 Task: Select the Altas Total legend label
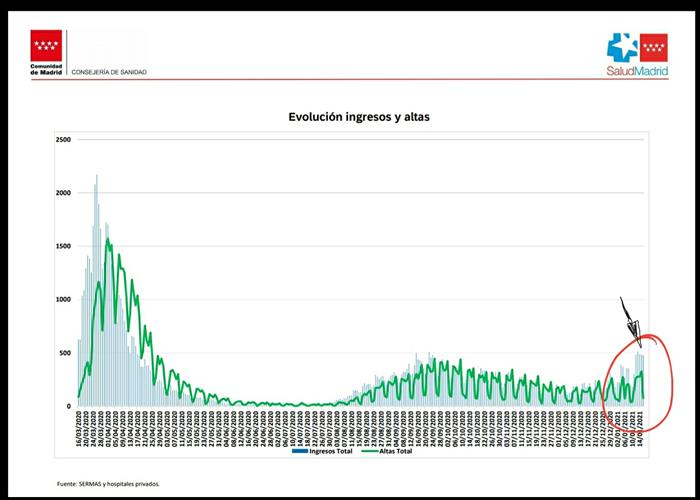(x=394, y=451)
